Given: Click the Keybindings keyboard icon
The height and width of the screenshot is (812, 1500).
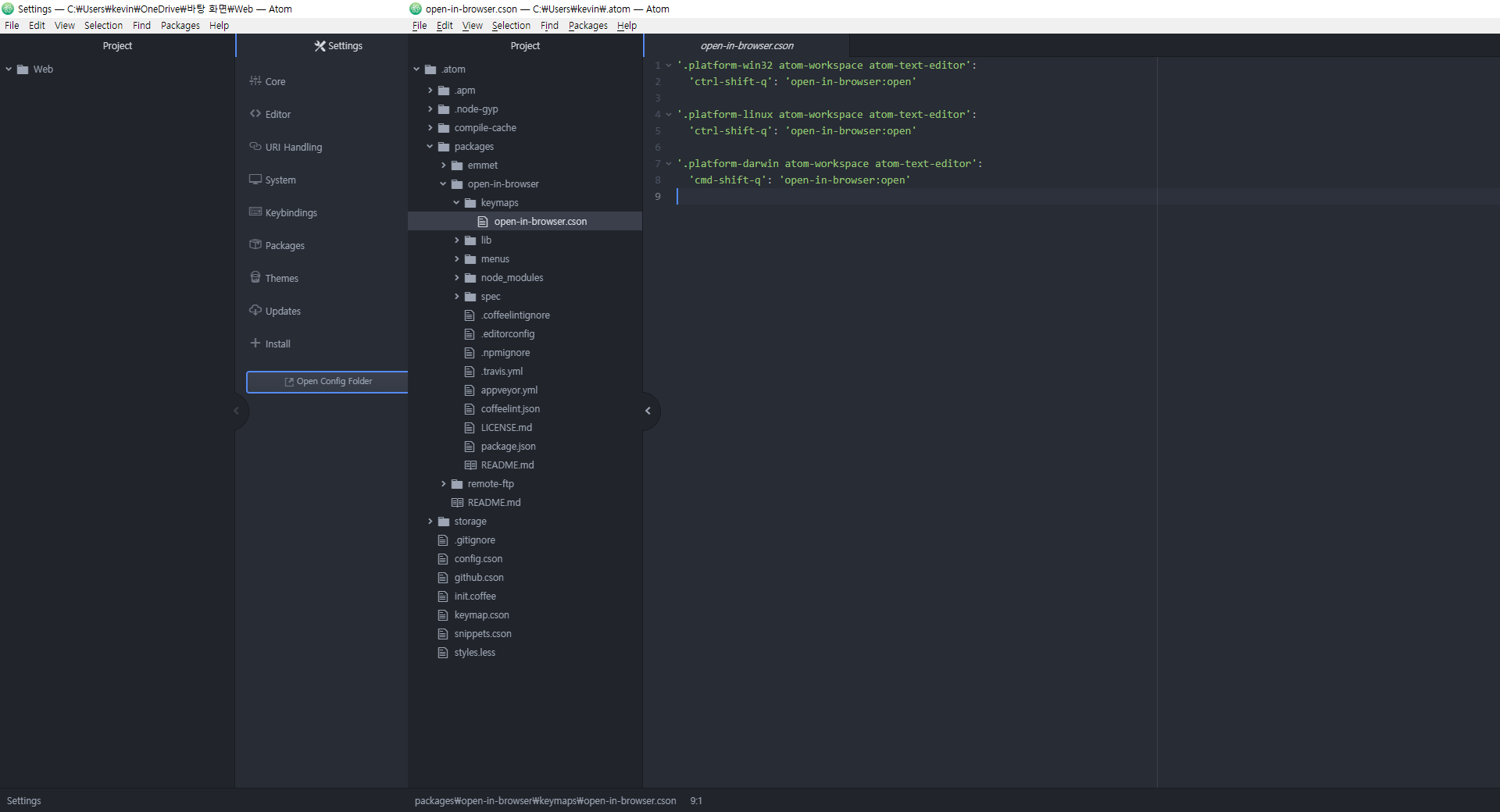Looking at the screenshot, I should (255, 212).
